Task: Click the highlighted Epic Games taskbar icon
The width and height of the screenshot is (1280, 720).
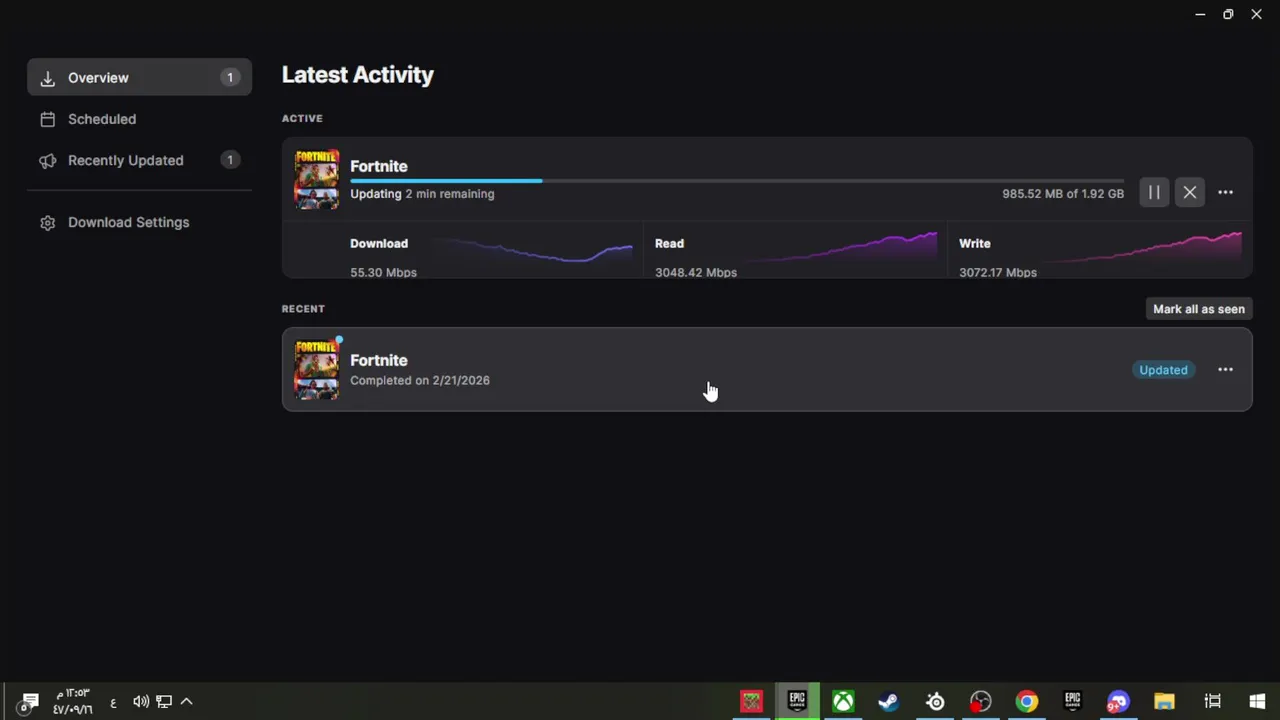Action: click(797, 701)
